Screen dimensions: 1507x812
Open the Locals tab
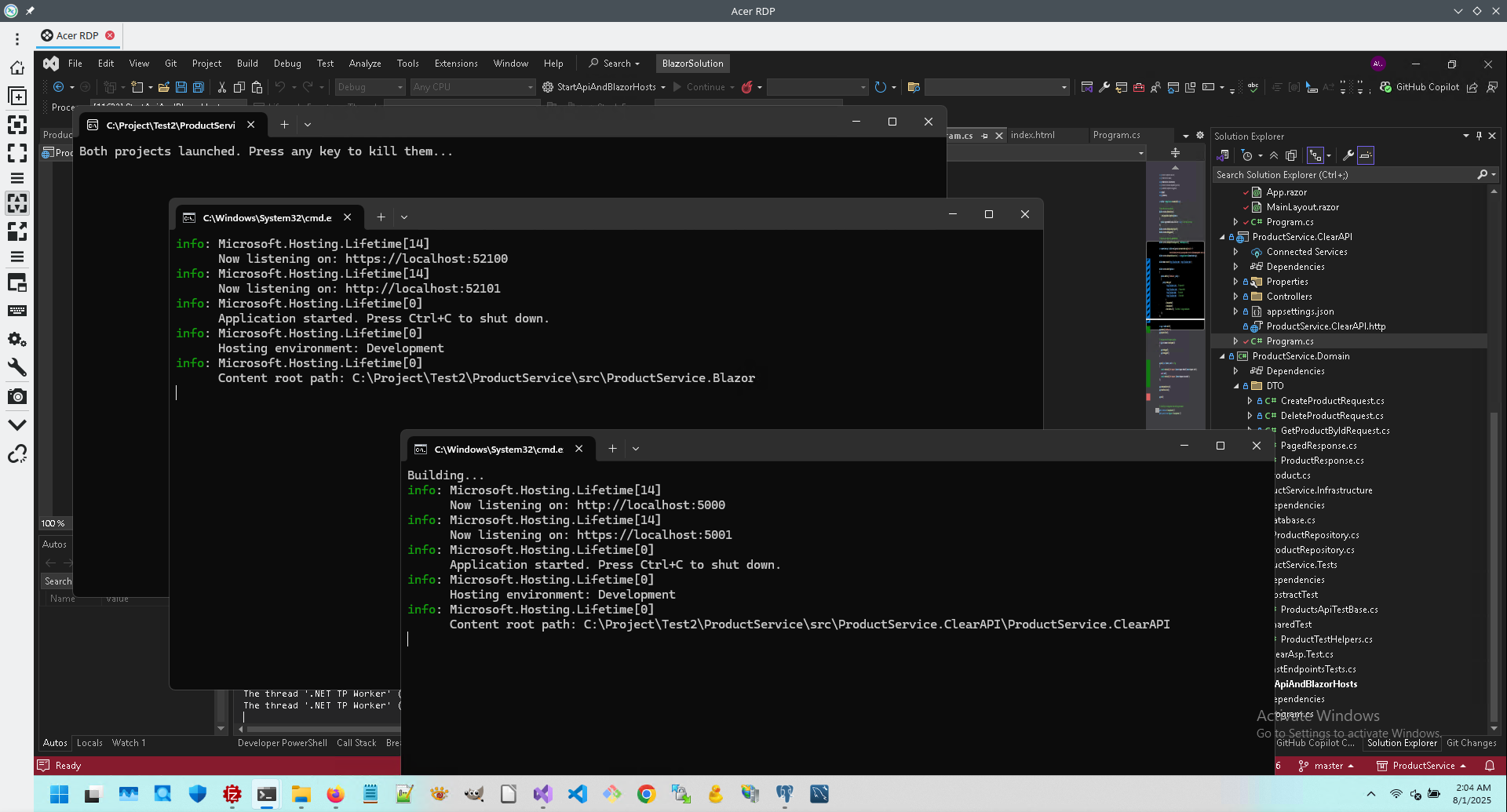click(x=89, y=743)
